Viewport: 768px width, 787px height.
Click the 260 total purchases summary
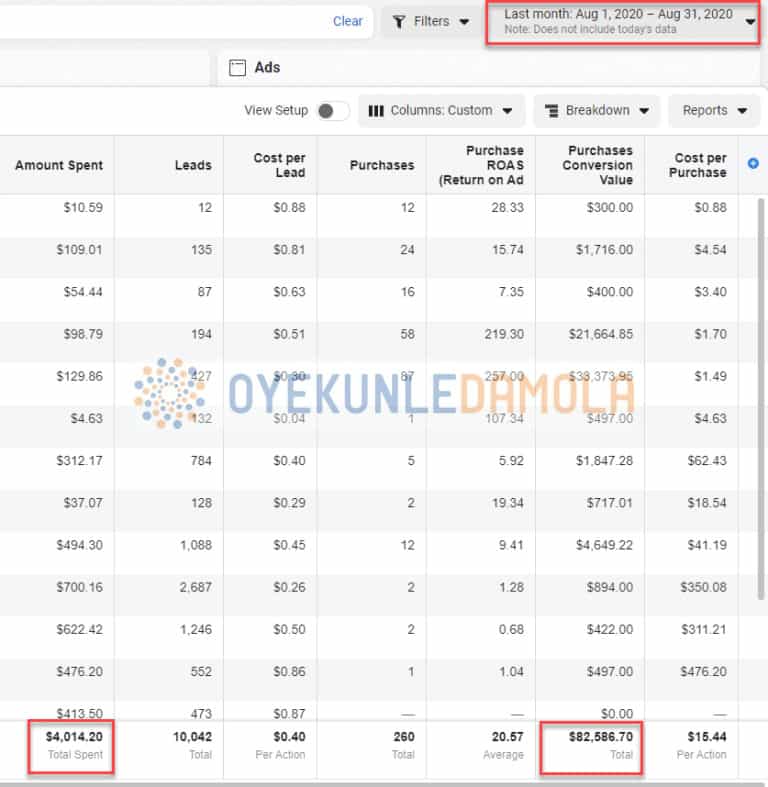coord(404,737)
